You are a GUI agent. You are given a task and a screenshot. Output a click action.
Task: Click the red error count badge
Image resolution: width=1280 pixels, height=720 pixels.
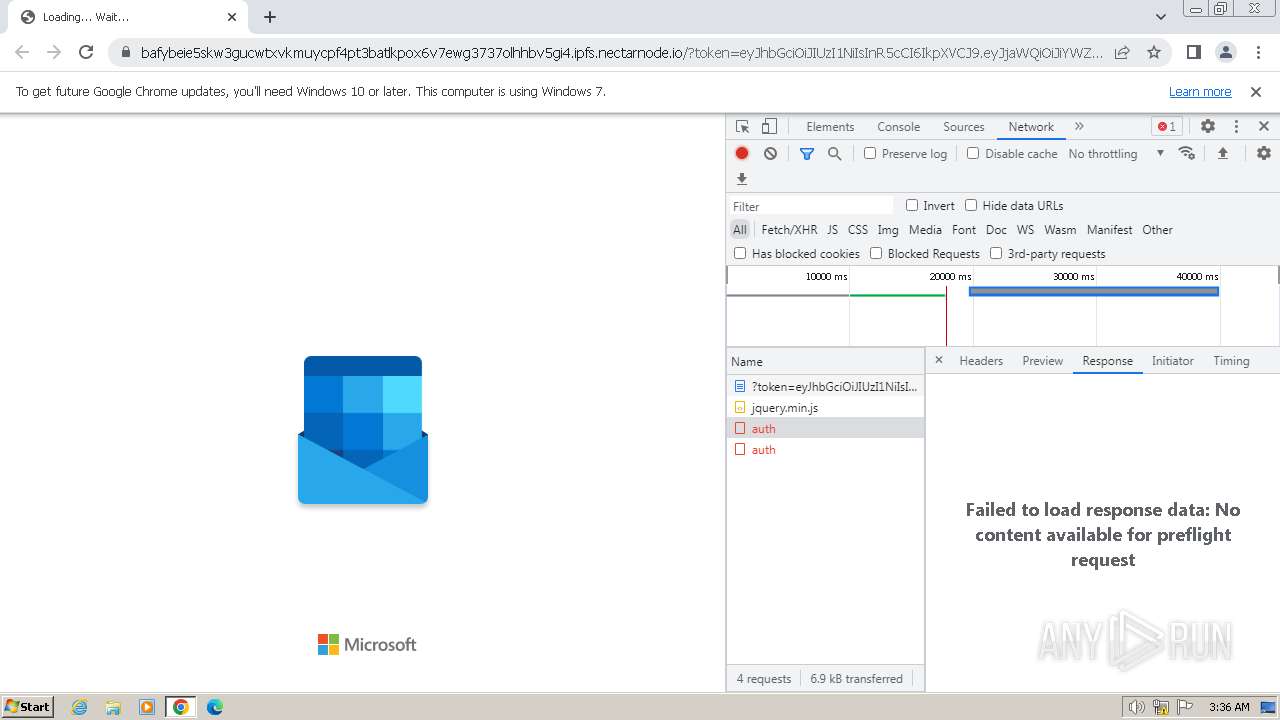[x=1166, y=126]
